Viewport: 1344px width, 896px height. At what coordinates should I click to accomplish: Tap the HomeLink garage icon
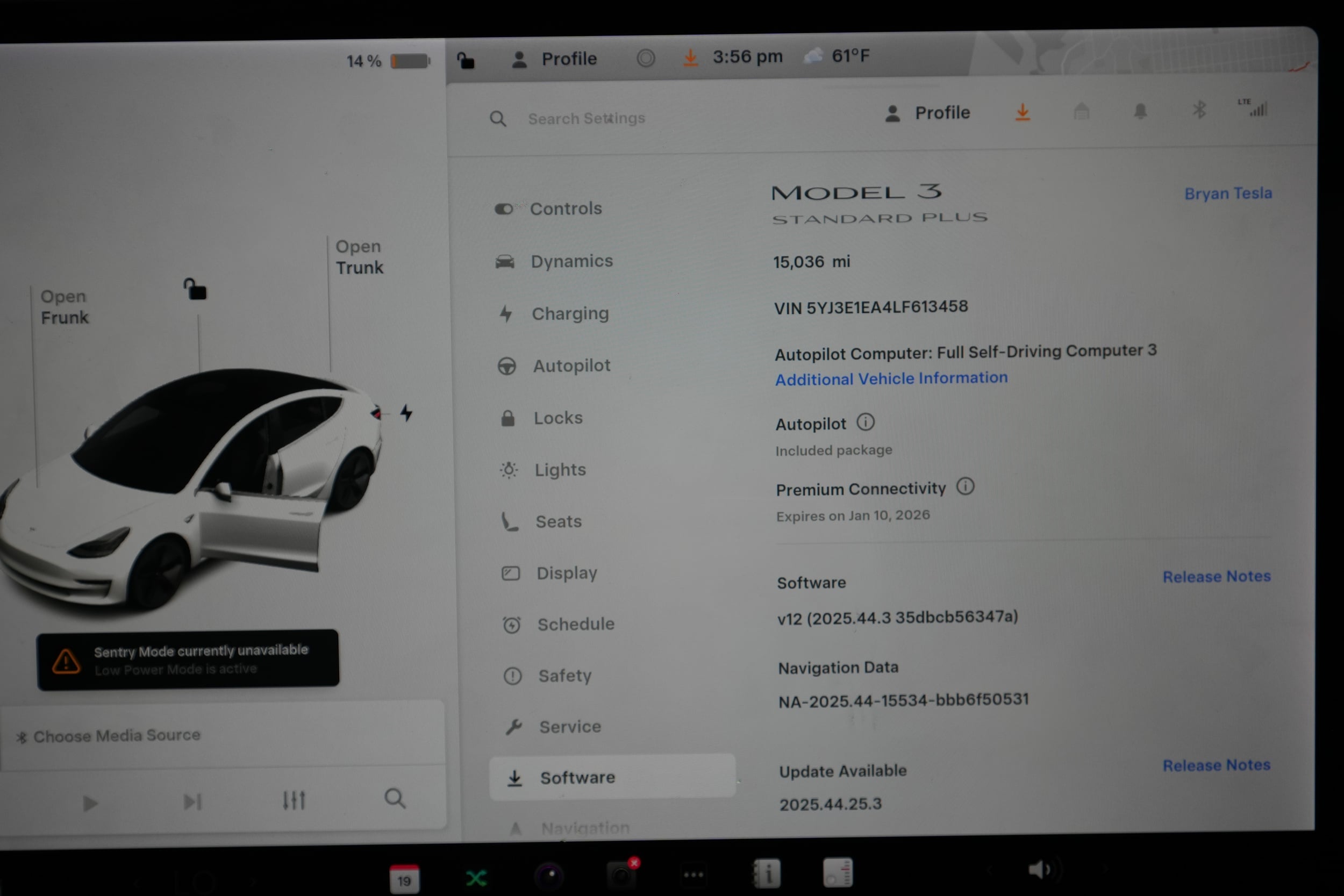pyautogui.click(x=1082, y=112)
